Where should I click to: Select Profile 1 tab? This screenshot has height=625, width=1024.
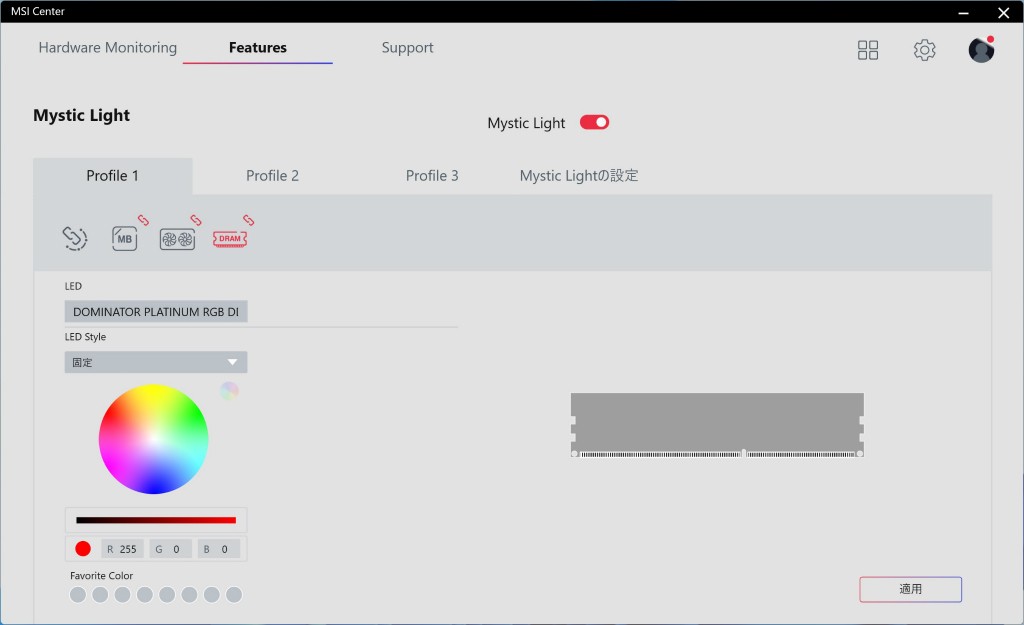[112, 176]
